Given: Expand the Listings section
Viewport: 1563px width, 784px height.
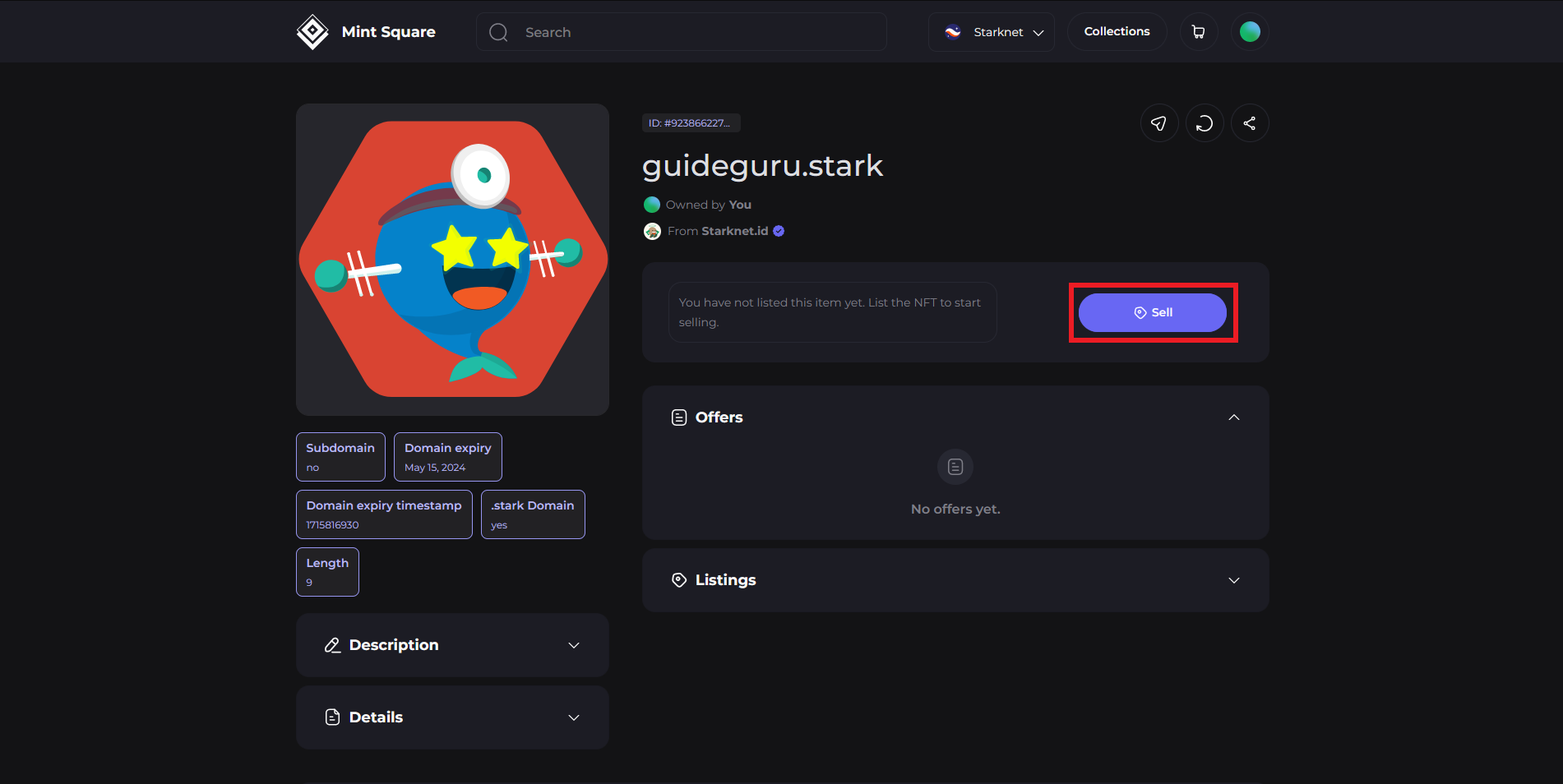Looking at the screenshot, I should point(1233,580).
